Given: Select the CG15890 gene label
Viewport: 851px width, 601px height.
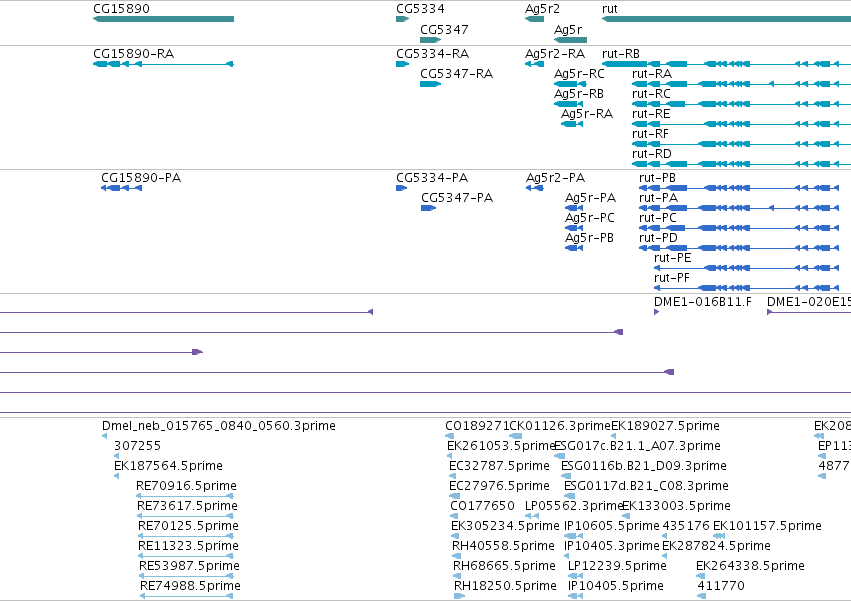Looking at the screenshot, I should [121, 9].
